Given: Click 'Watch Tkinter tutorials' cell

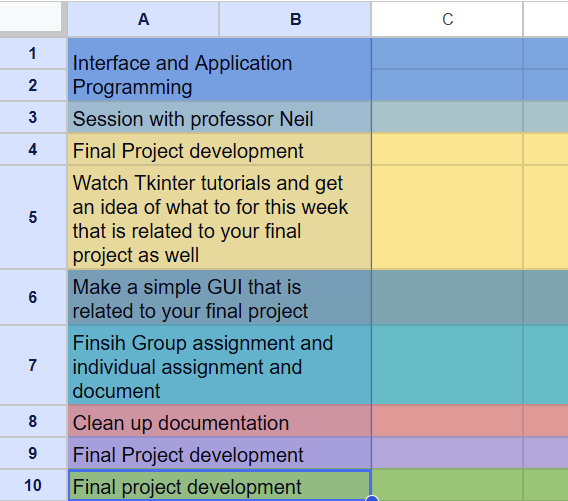Looking at the screenshot, I should 220,217.
